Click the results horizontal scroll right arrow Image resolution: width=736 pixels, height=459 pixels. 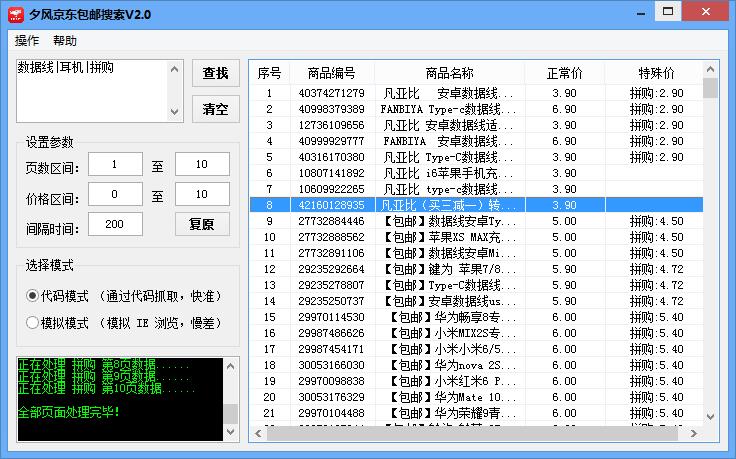coord(694,434)
